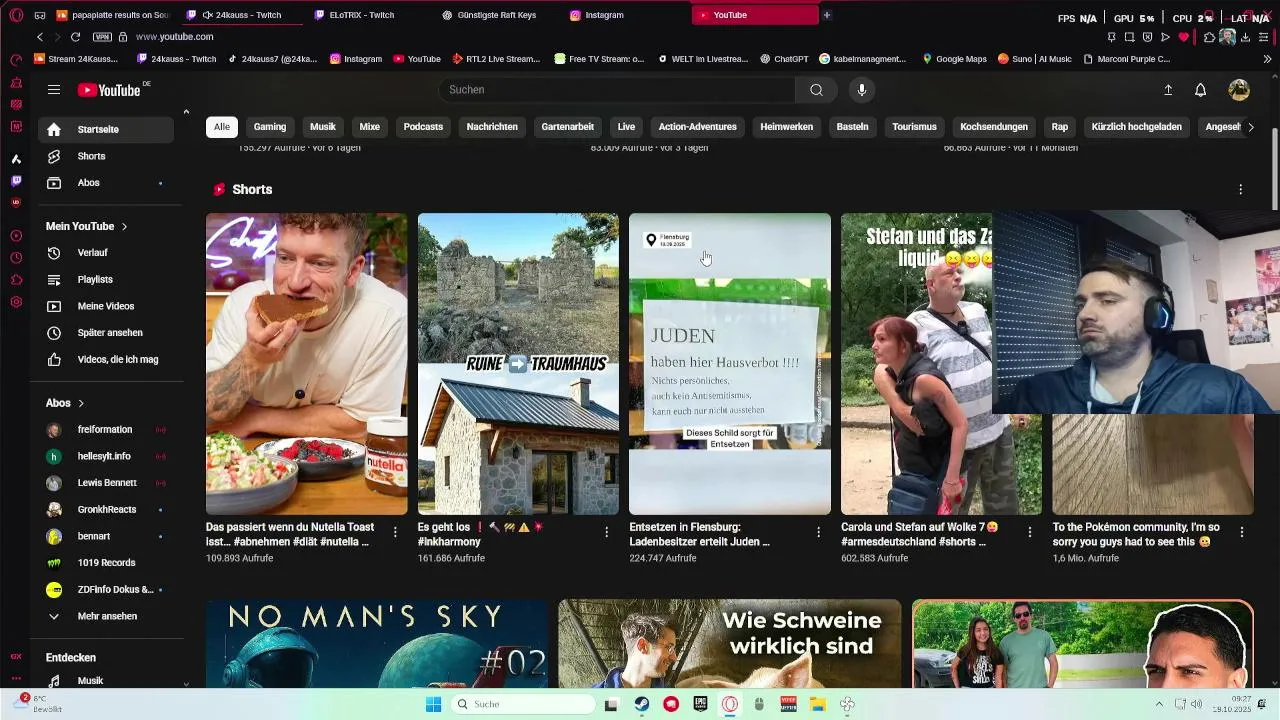The width and height of the screenshot is (1280, 720).
Task: Click the search magnifier button
Action: [816, 90]
